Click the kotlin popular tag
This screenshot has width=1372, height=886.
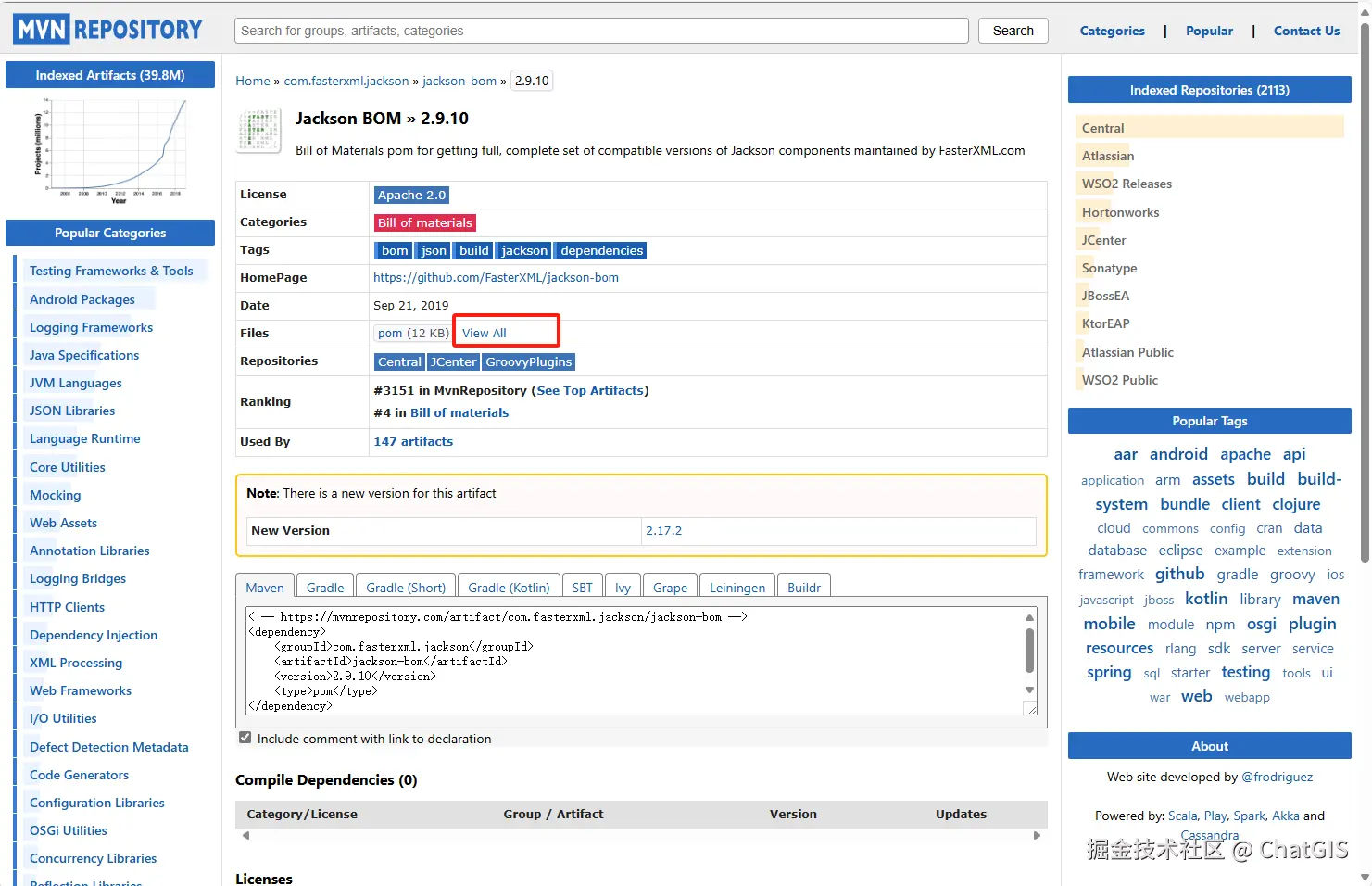coord(1206,599)
